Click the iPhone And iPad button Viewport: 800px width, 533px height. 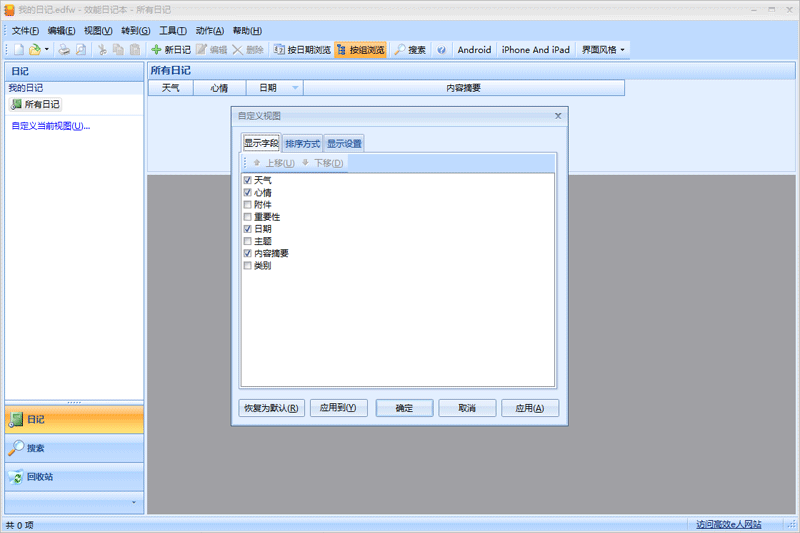pyautogui.click(x=535, y=49)
